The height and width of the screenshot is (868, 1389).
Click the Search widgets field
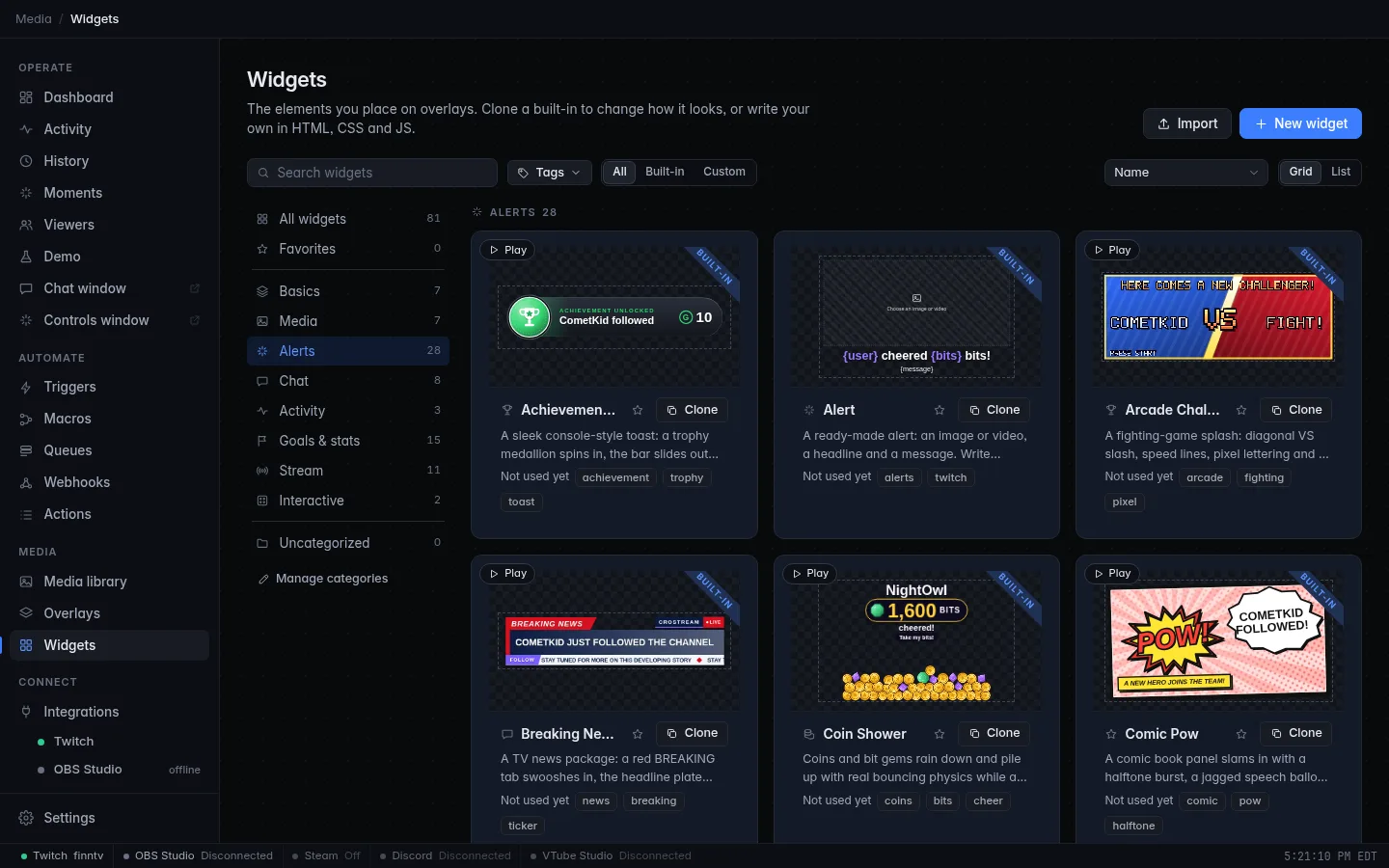pyautogui.click(x=372, y=173)
